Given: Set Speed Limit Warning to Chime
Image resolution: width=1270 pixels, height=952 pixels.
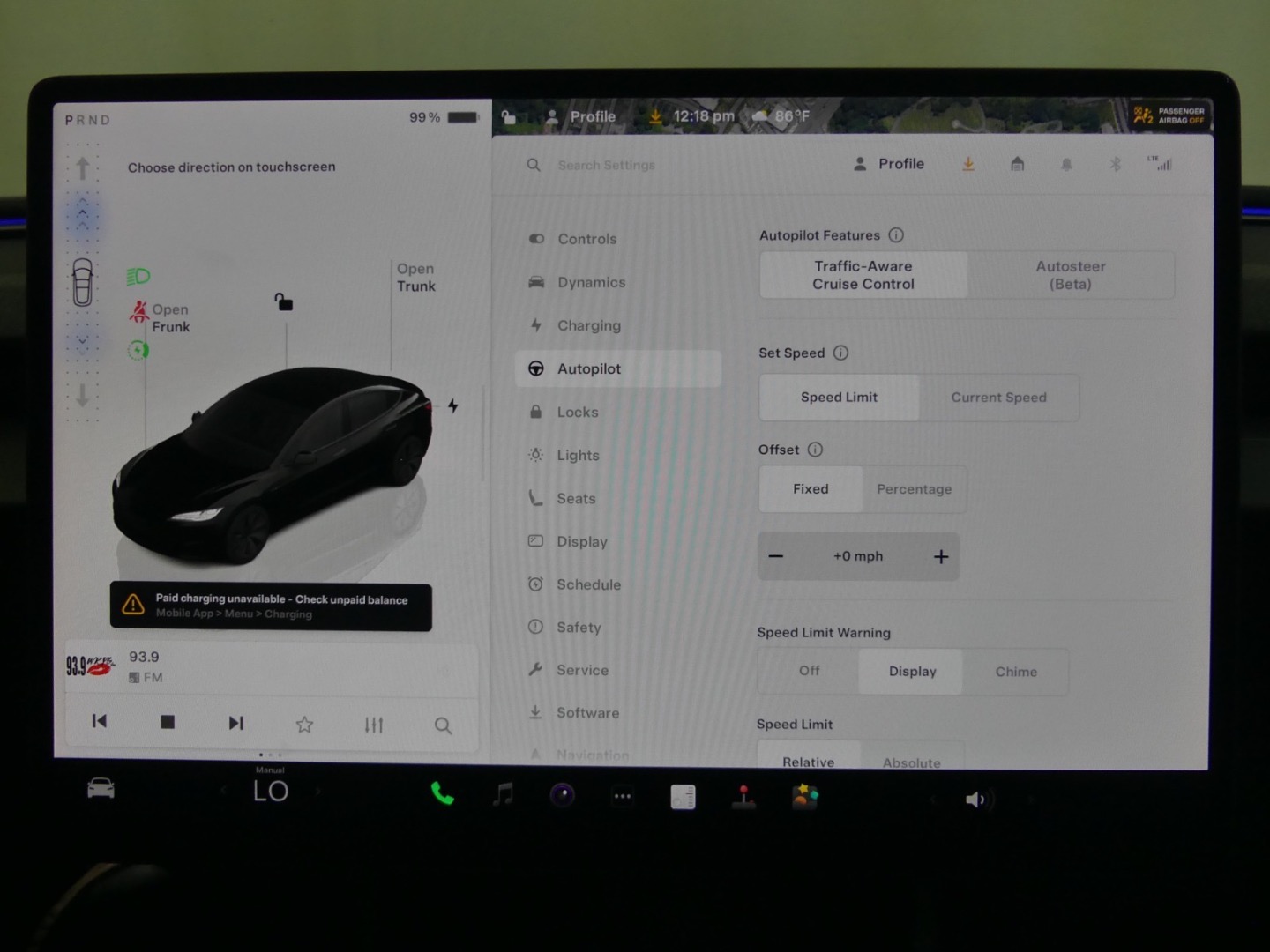Looking at the screenshot, I should (x=1016, y=672).
